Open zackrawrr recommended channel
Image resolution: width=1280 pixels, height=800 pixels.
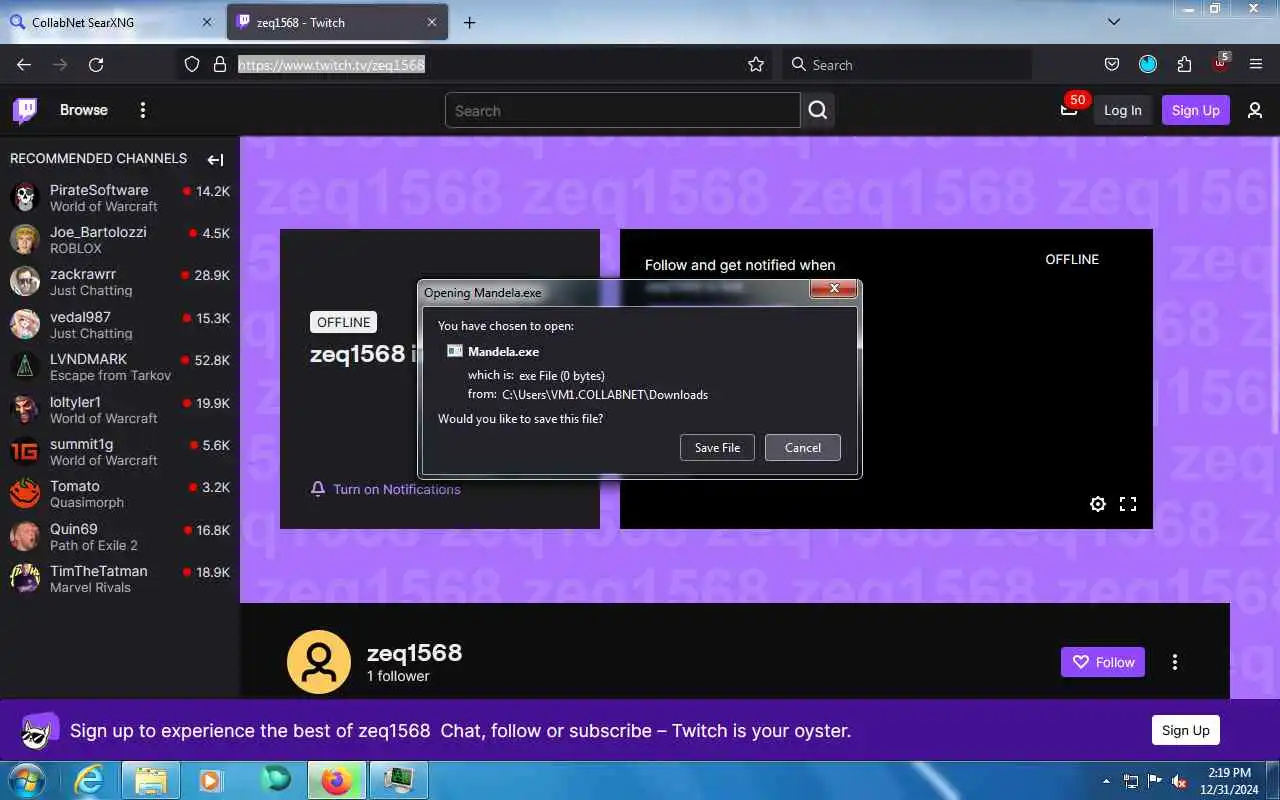(120, 281)
